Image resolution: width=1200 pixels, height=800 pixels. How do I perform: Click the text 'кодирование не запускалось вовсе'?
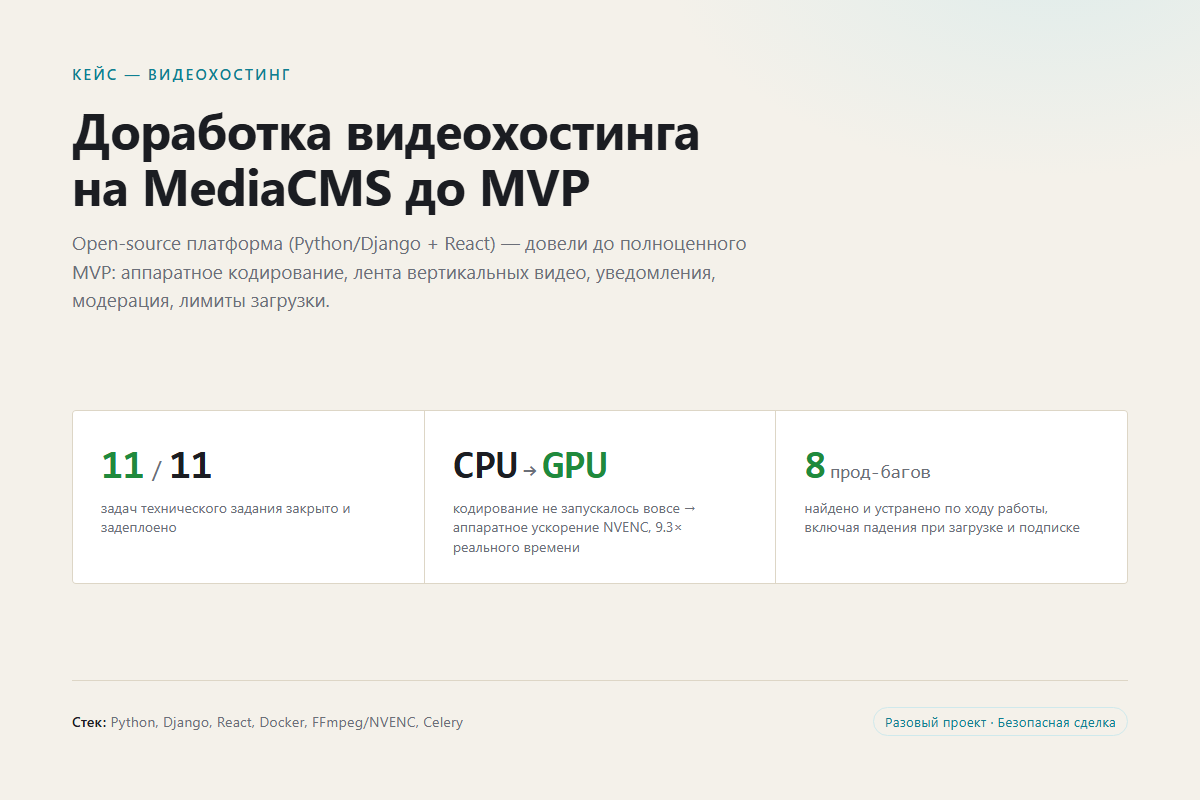(567, 508)
